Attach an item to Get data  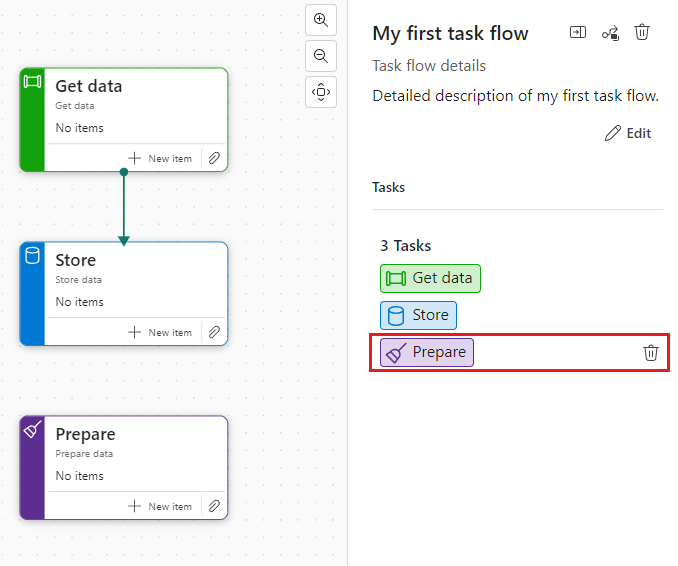pos(214,158)
